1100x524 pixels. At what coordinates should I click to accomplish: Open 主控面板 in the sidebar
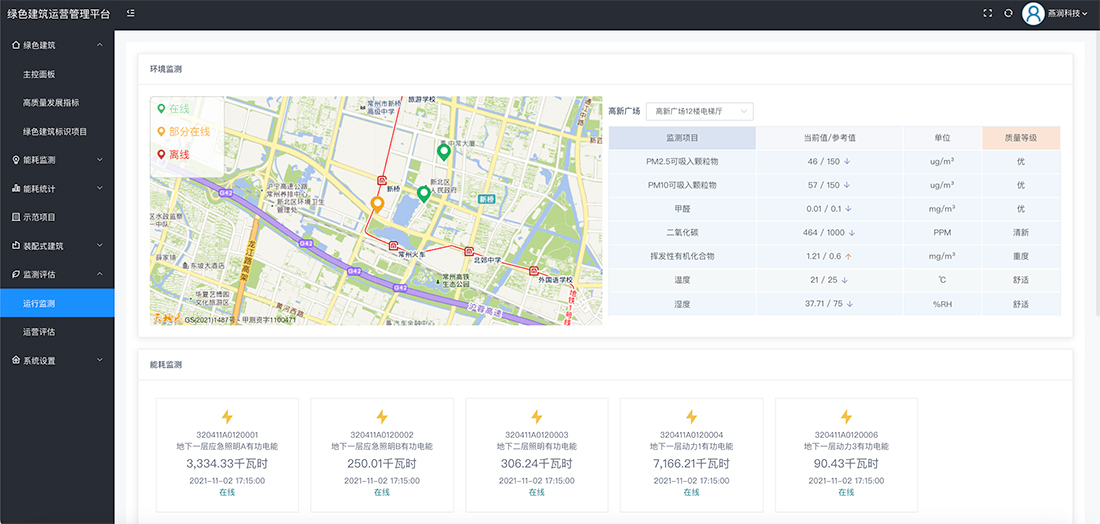39,74
